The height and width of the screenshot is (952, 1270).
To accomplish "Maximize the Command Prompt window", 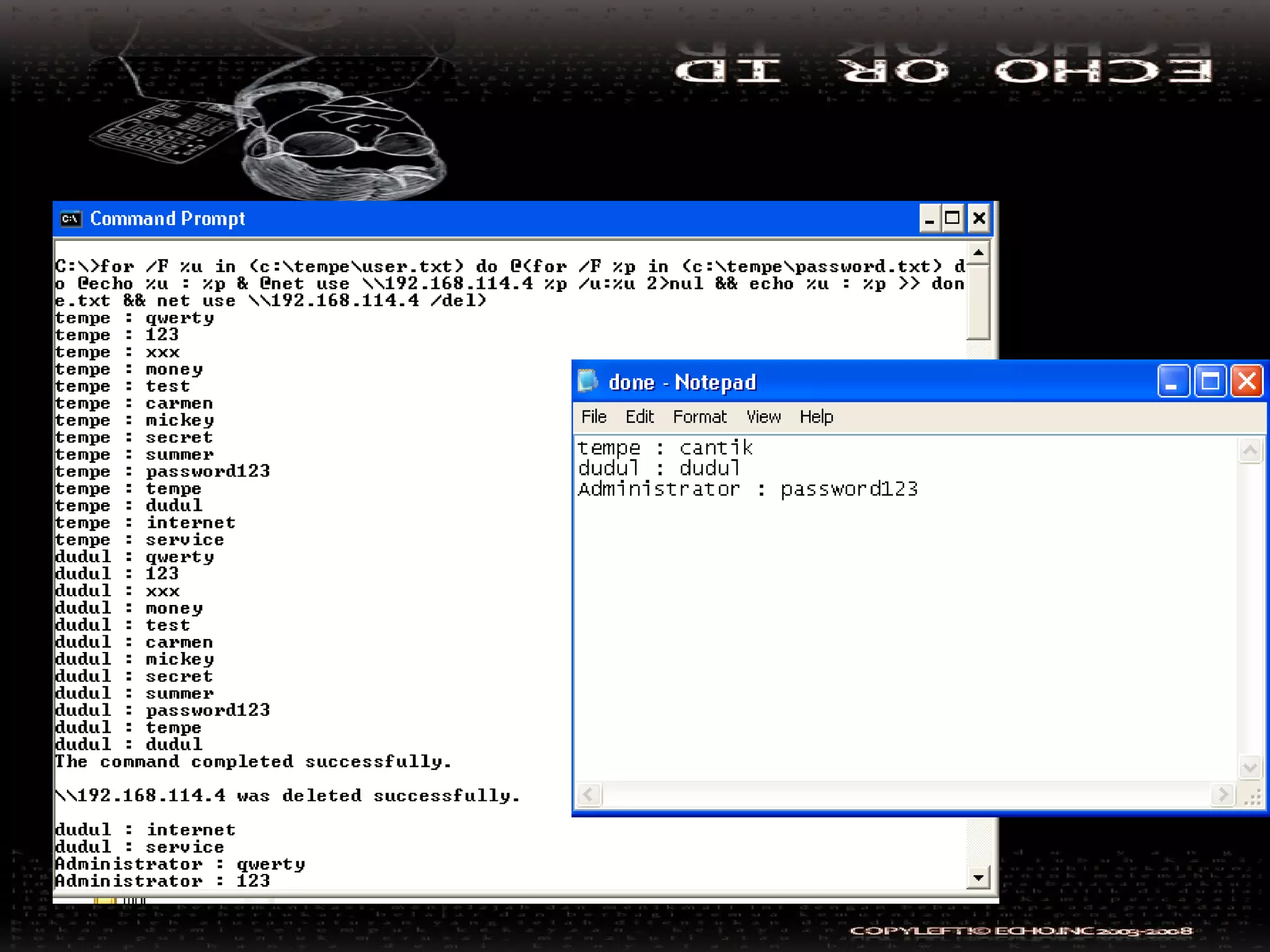I will [952, 219].
